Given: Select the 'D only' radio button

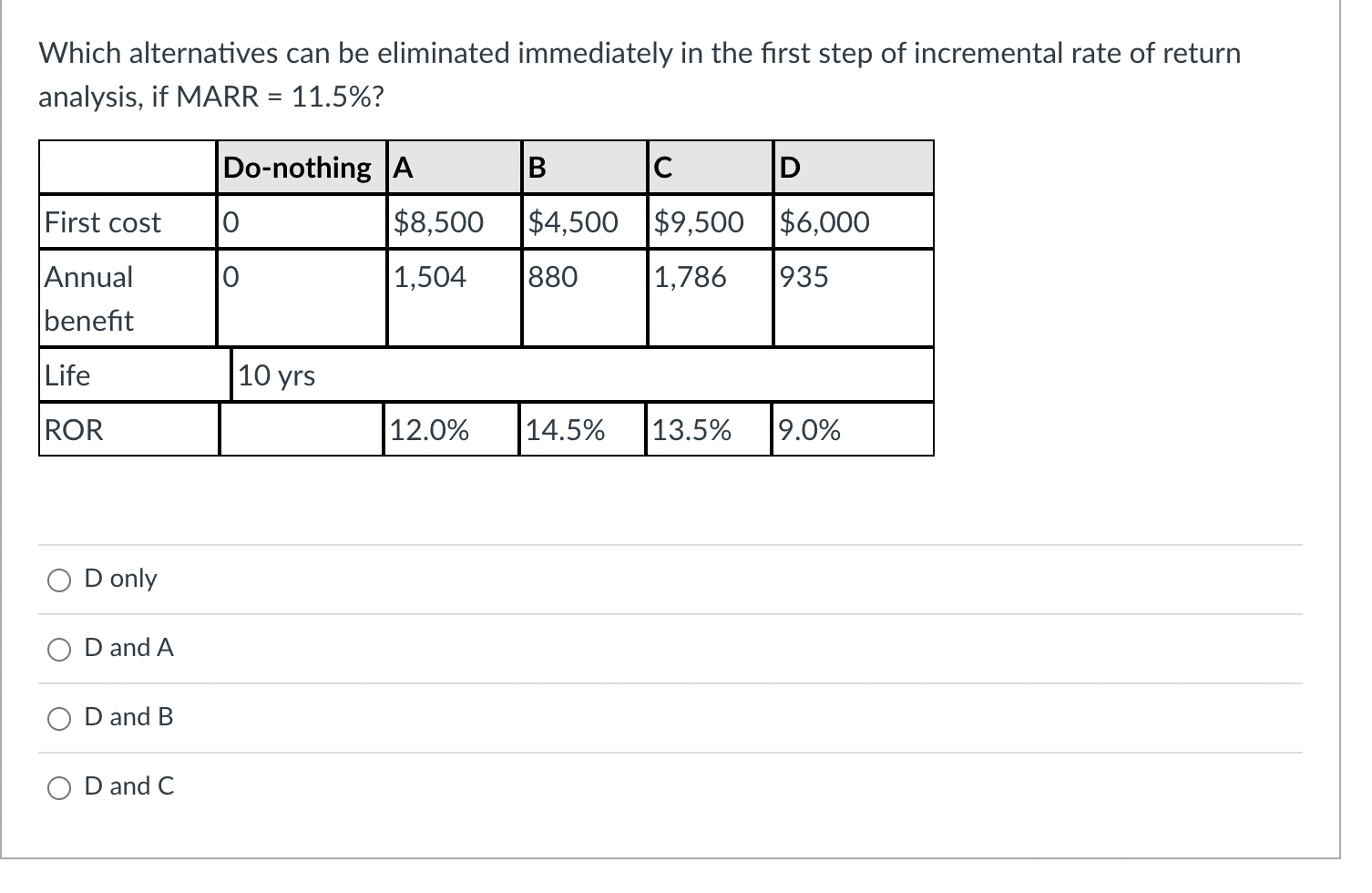Looking at the screenshot, I should 60,579.
